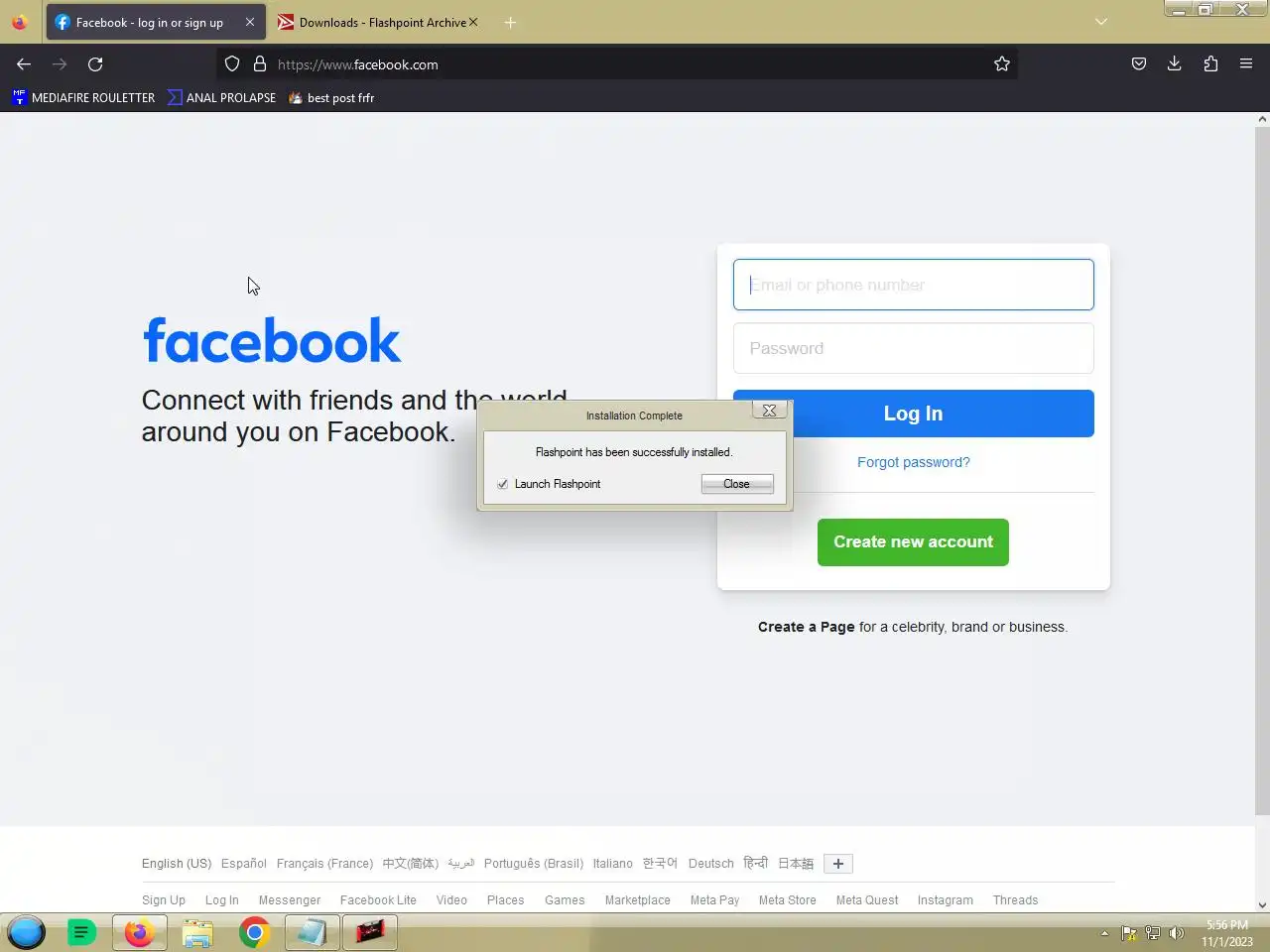This screenshot has height=952, width=1270.
Task: Click the site security padlock icon
Action: tap(260, 63)
